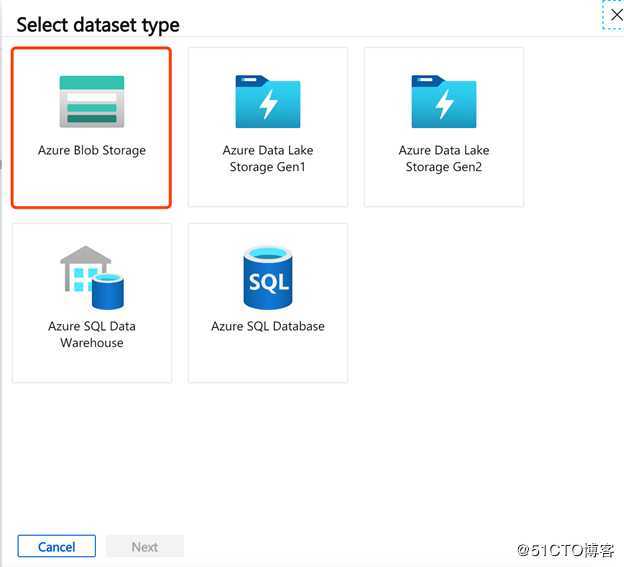
Task: Select the Azure Blob Storage icon
Action: tap(92, 101)
